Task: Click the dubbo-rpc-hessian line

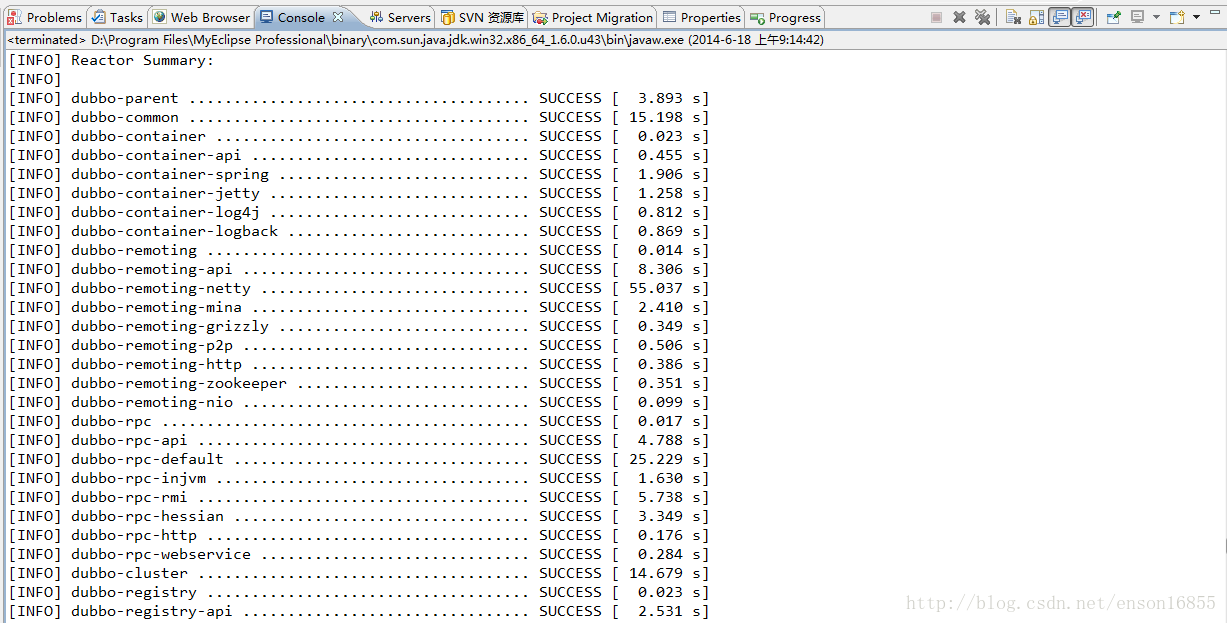Action: tap(359, 516)
